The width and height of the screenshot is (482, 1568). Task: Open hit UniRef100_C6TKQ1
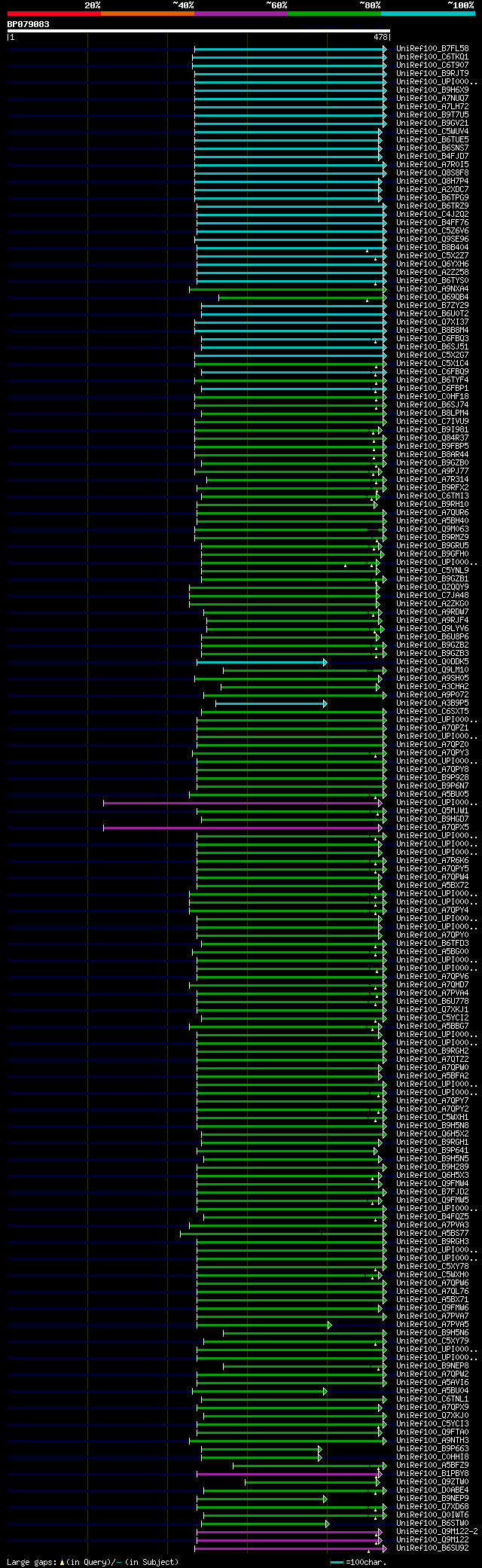coord(432,56)
